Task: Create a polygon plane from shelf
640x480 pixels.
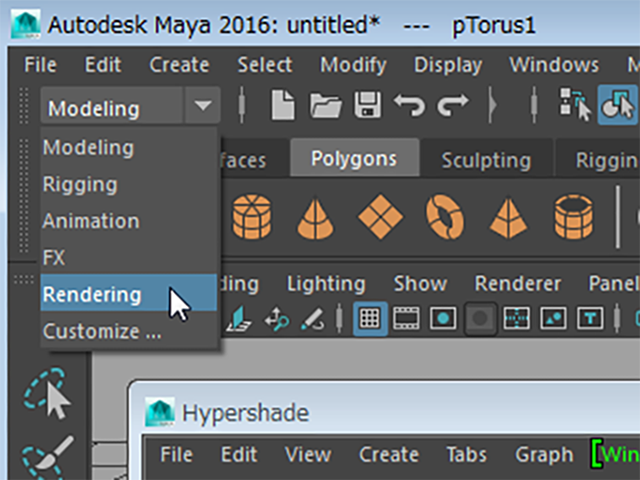Action: [380, 216]
